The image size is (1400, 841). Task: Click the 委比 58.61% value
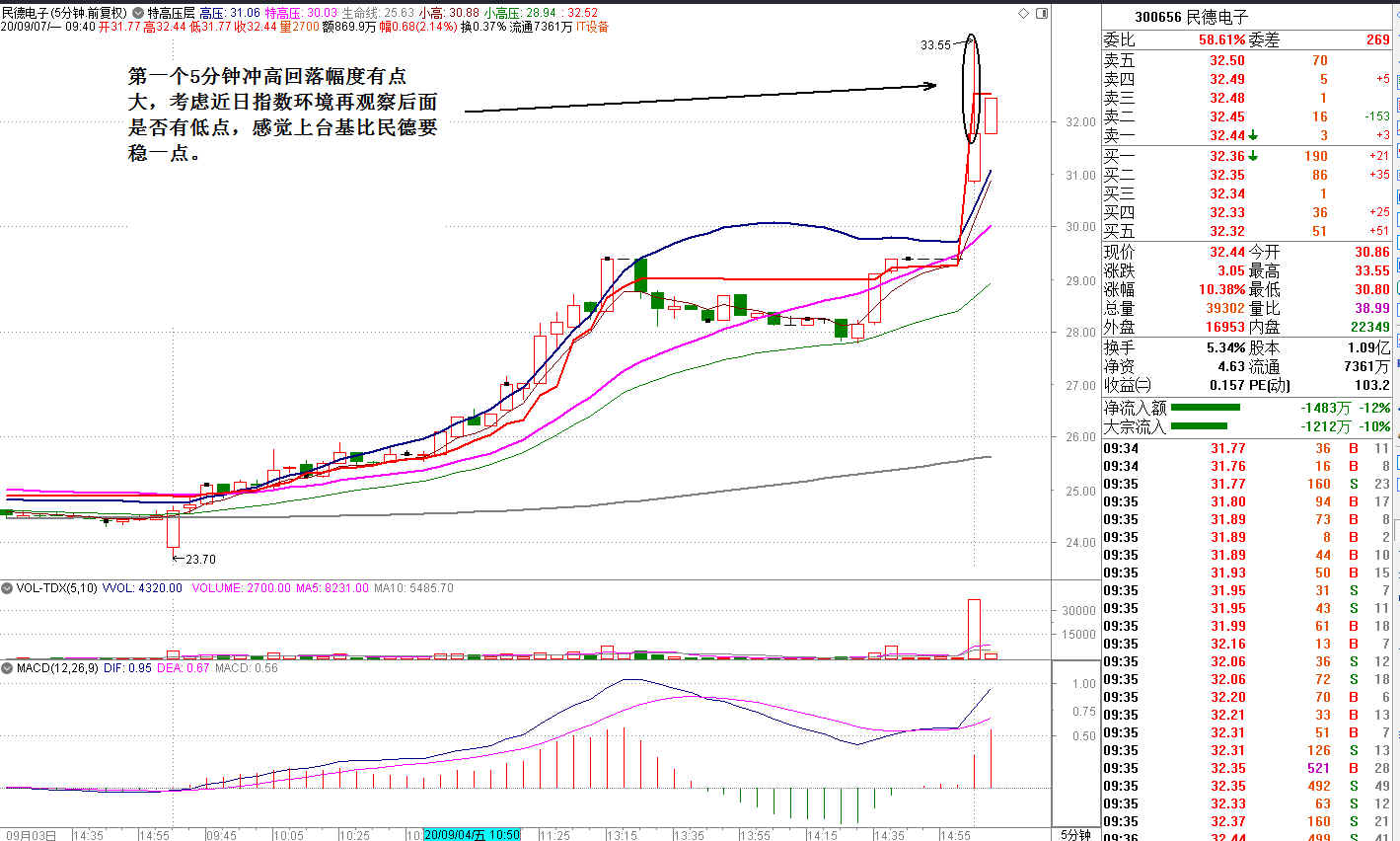pos(1221,39)
